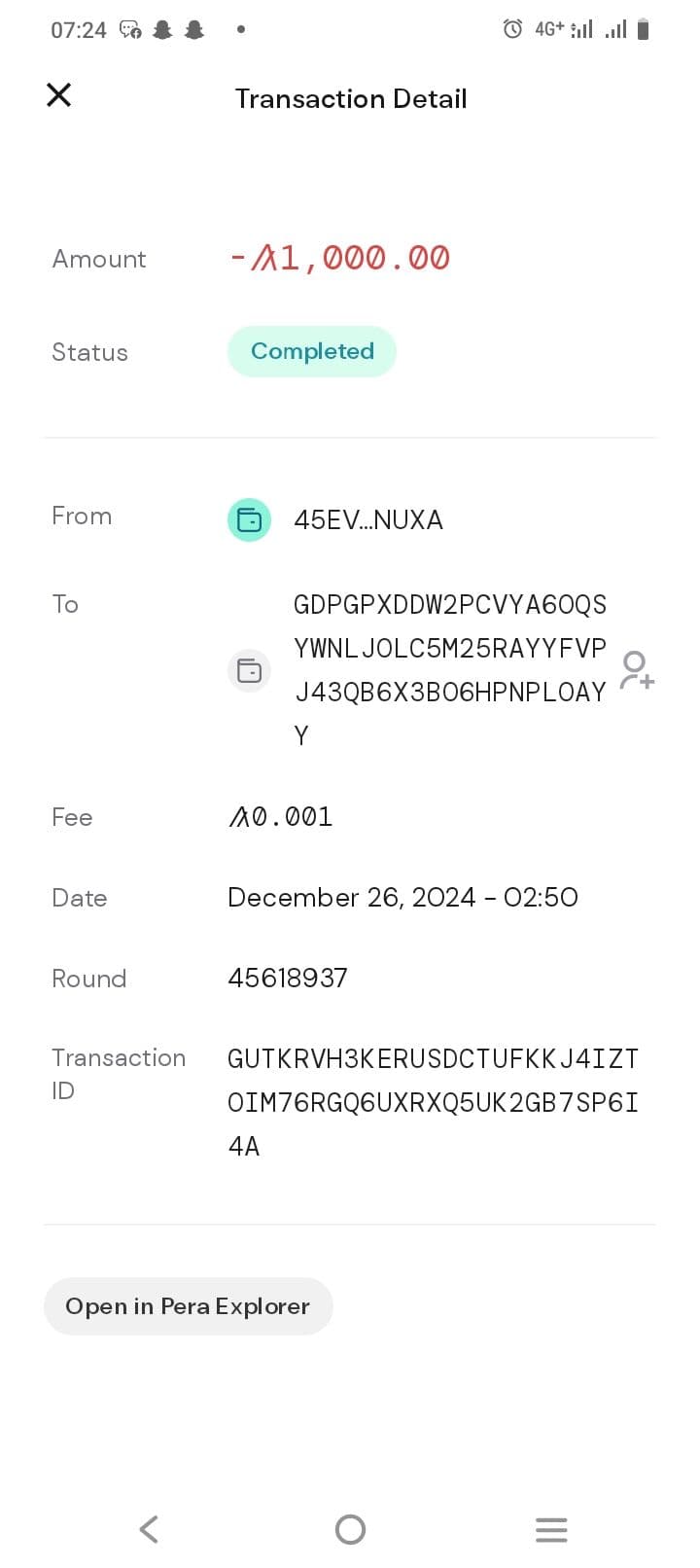The width and height of the screenshot is (700, 1568).
Task: Tap the alarm icon in status bar
Action: (512, 29)
